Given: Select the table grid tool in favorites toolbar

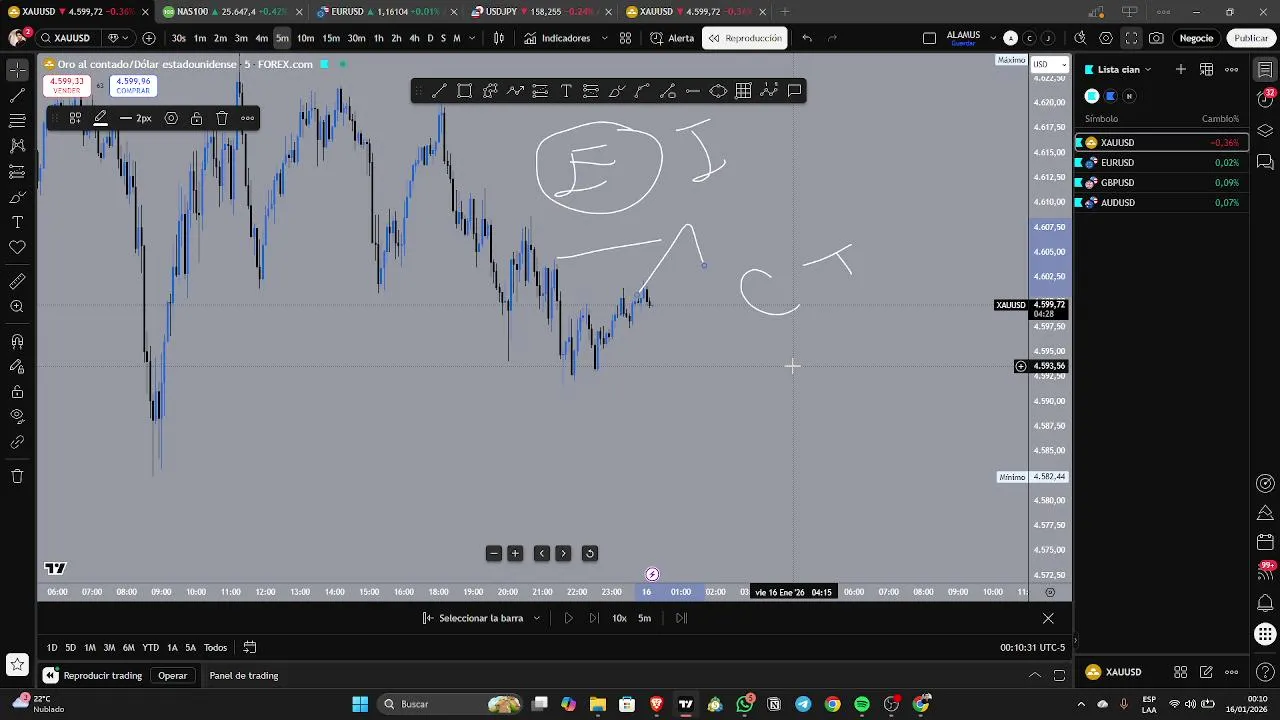Looking at the screenshot, I should (x=743, y=91).
